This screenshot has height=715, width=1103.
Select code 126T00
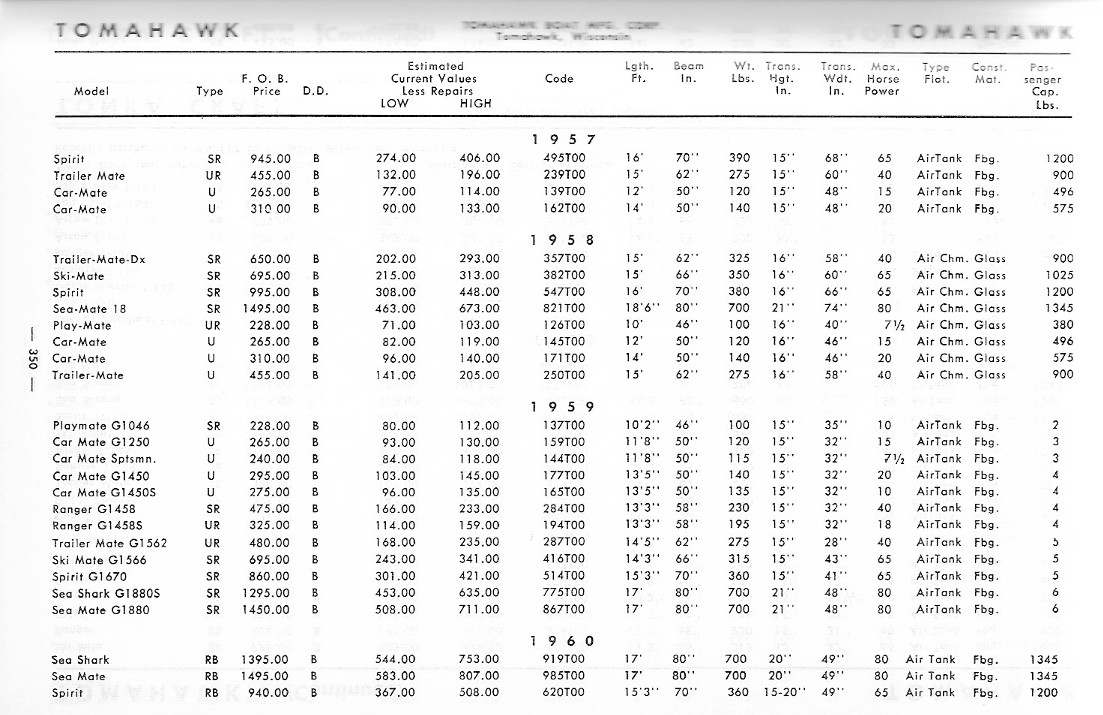click(x=564, y=325)
